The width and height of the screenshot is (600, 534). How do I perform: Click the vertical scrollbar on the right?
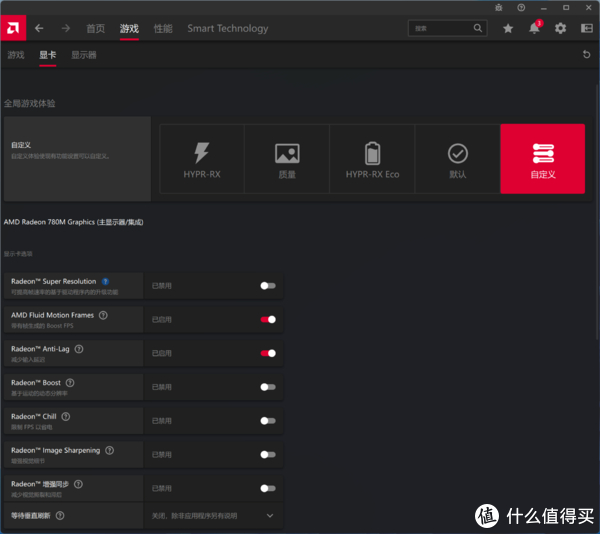597,210
